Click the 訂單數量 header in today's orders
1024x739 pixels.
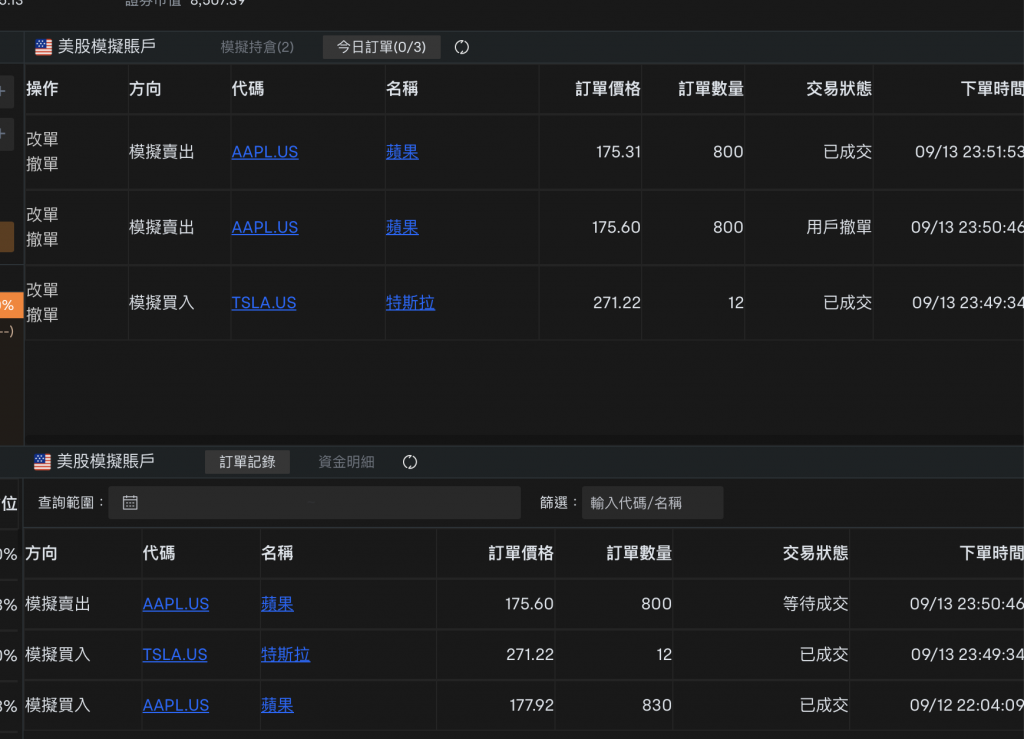(711, 89)
